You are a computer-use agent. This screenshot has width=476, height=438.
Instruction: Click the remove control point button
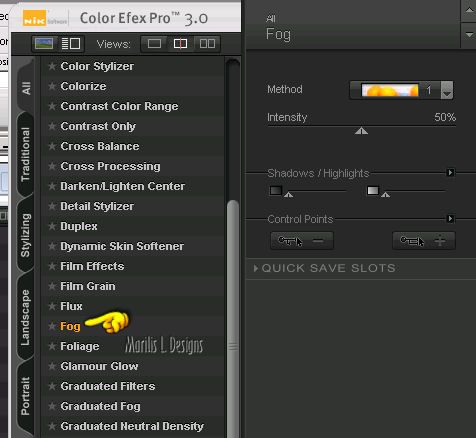coord(302,241)
